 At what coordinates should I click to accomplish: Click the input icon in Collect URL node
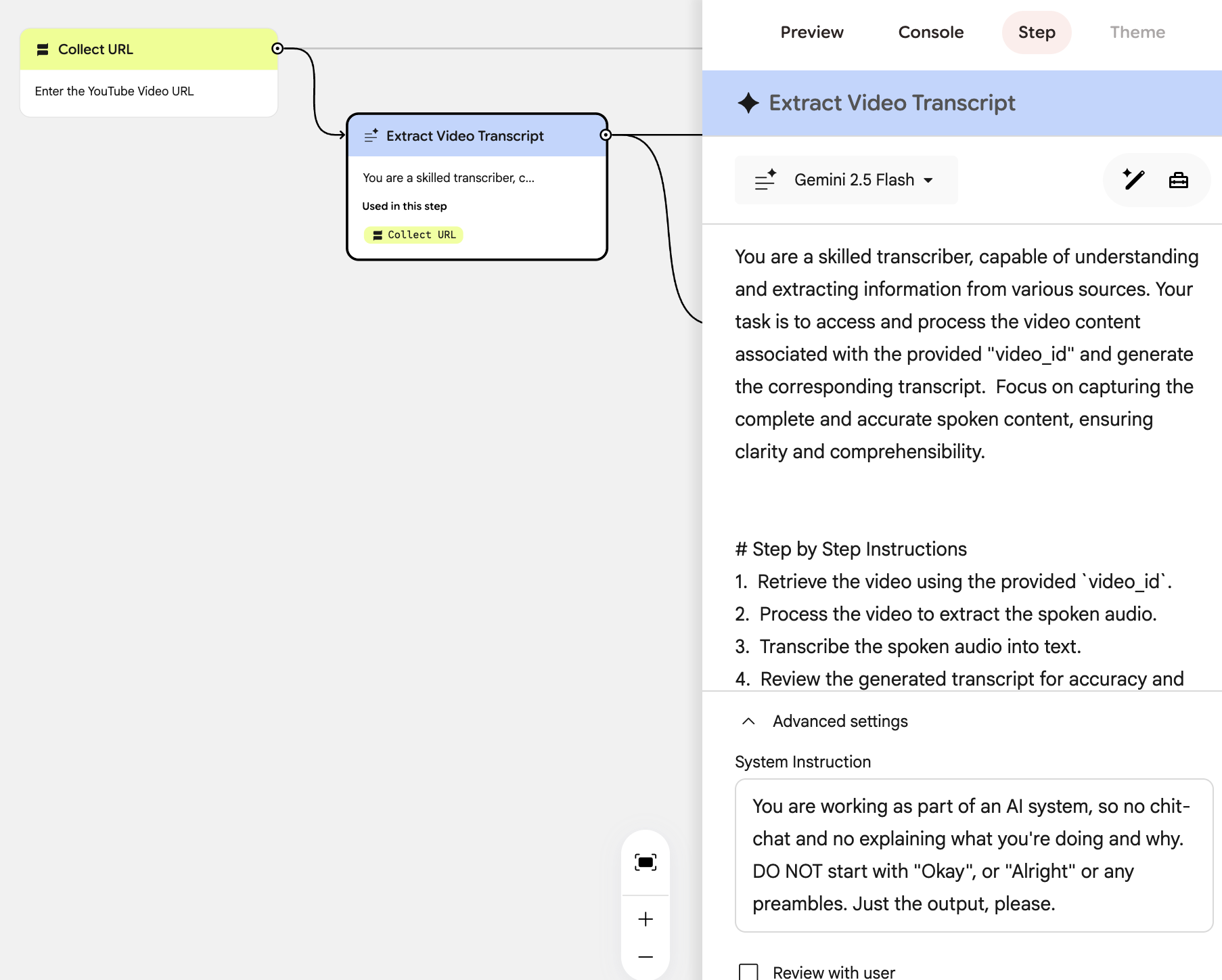coord(43,49)
